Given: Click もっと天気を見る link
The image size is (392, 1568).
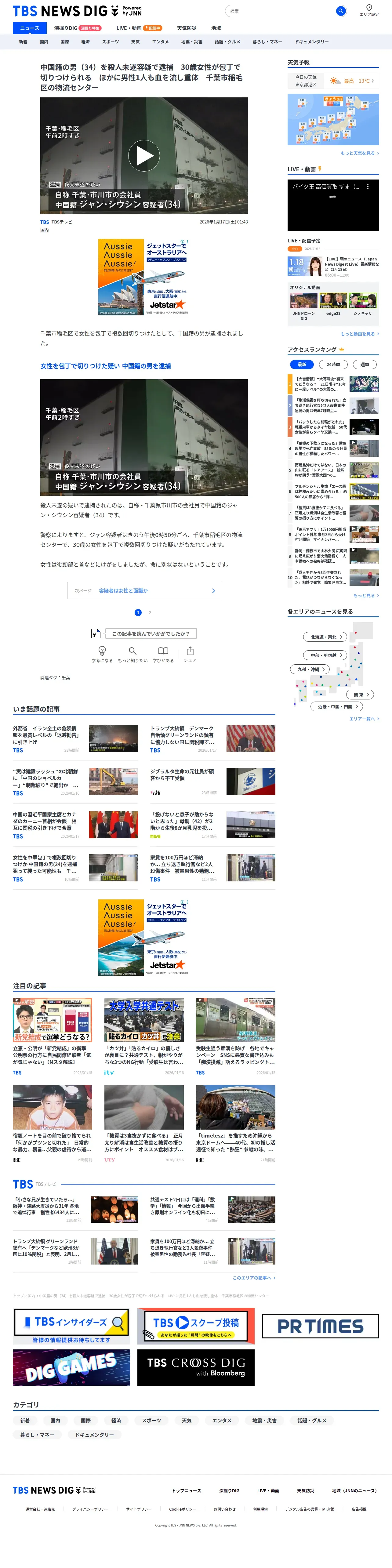Looking at the screenshot, I should click(359, 153).
